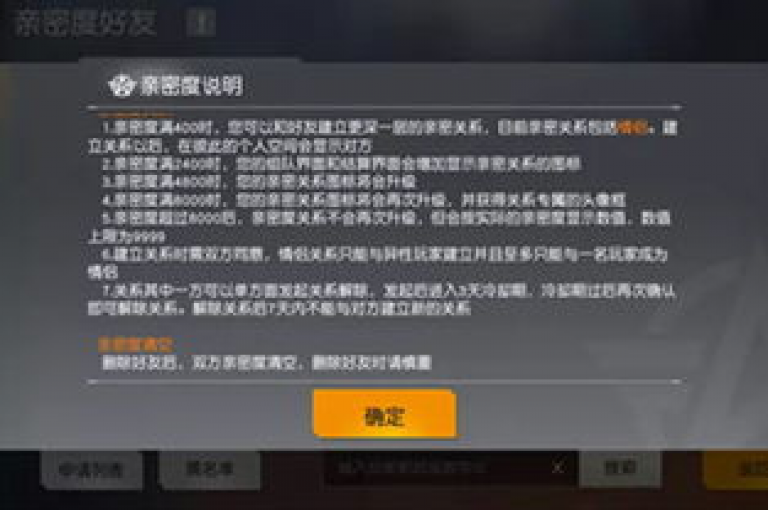Tap the info icon beside 亲密度好友 title
The width and height of the screenshot is (768, 510).
(x=201, y=23)
